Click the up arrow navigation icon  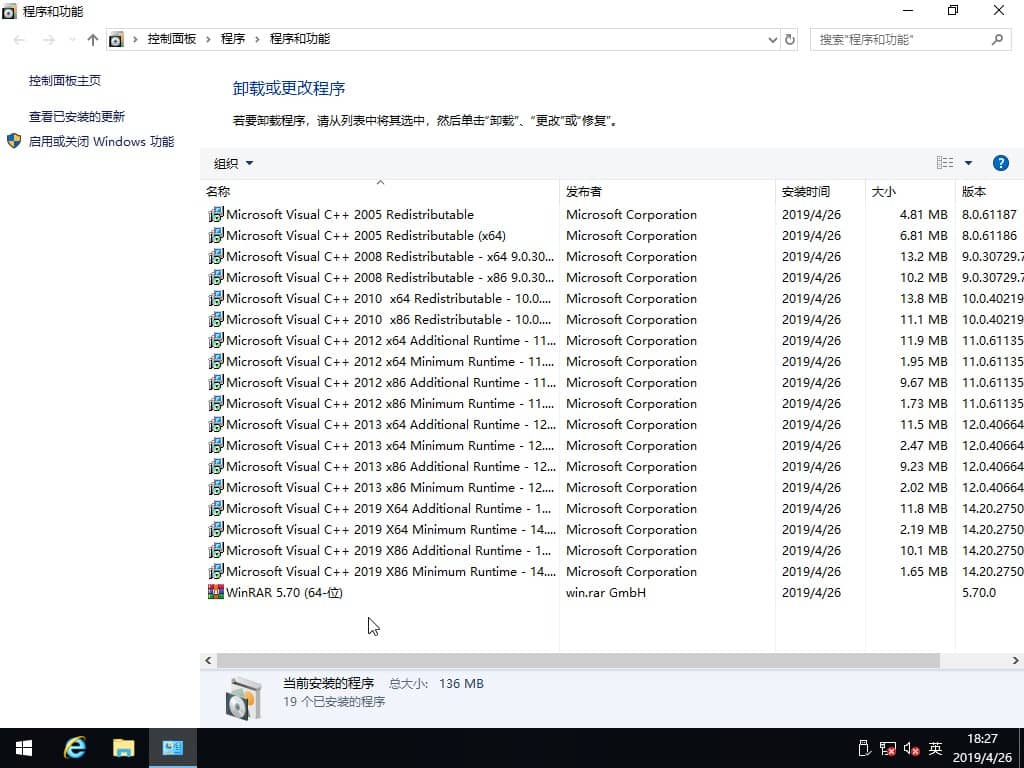click(92, 39)
